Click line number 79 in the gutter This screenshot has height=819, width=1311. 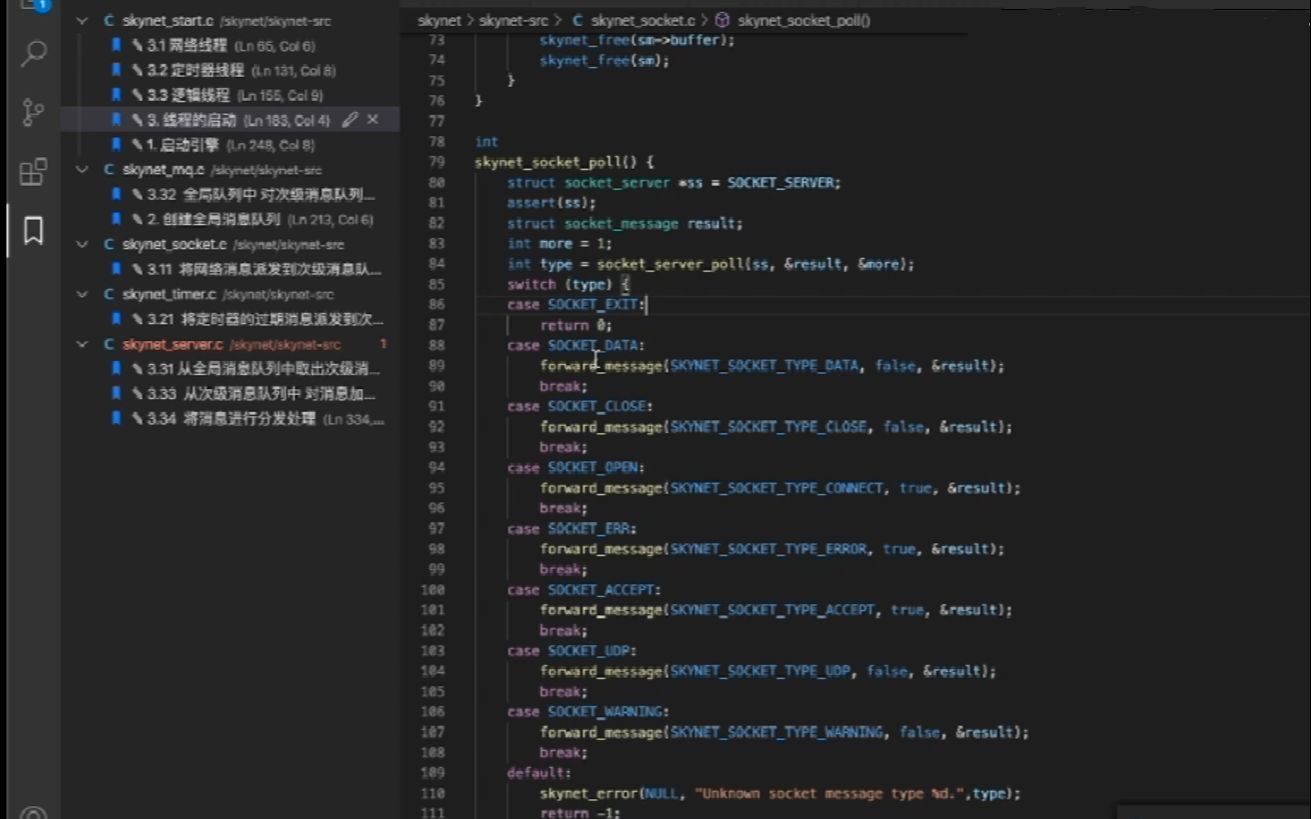tap(435, 162)
